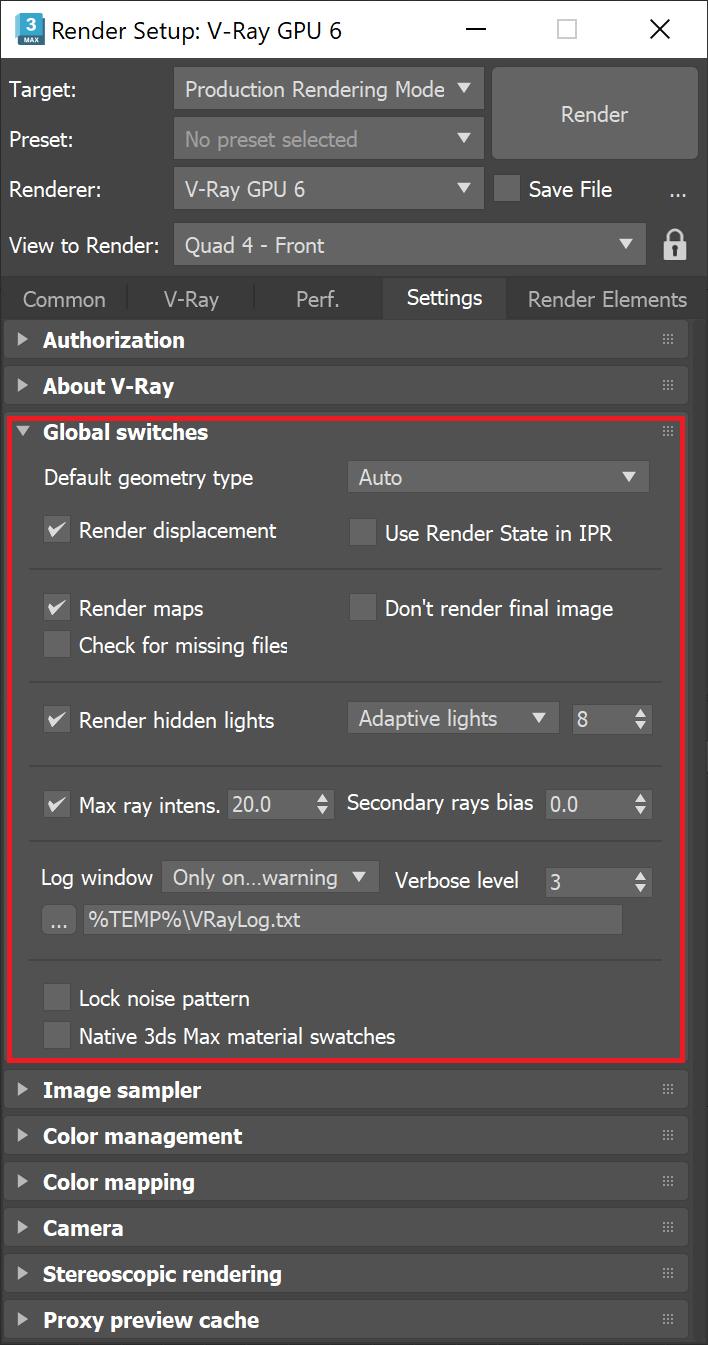Lock the viewport selection padlock icon

(x=675, y=244)
